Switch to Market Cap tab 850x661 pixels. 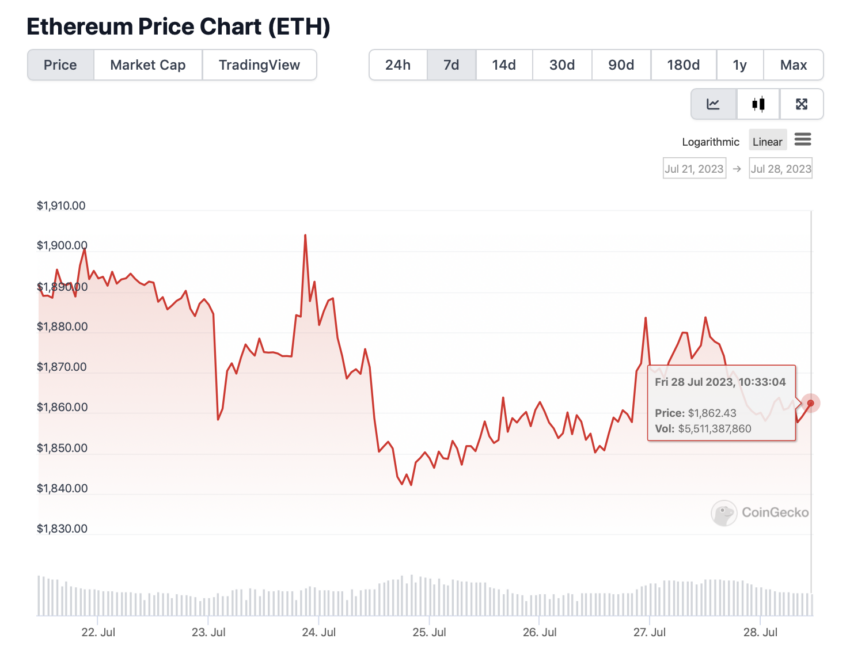coord(148,65)
